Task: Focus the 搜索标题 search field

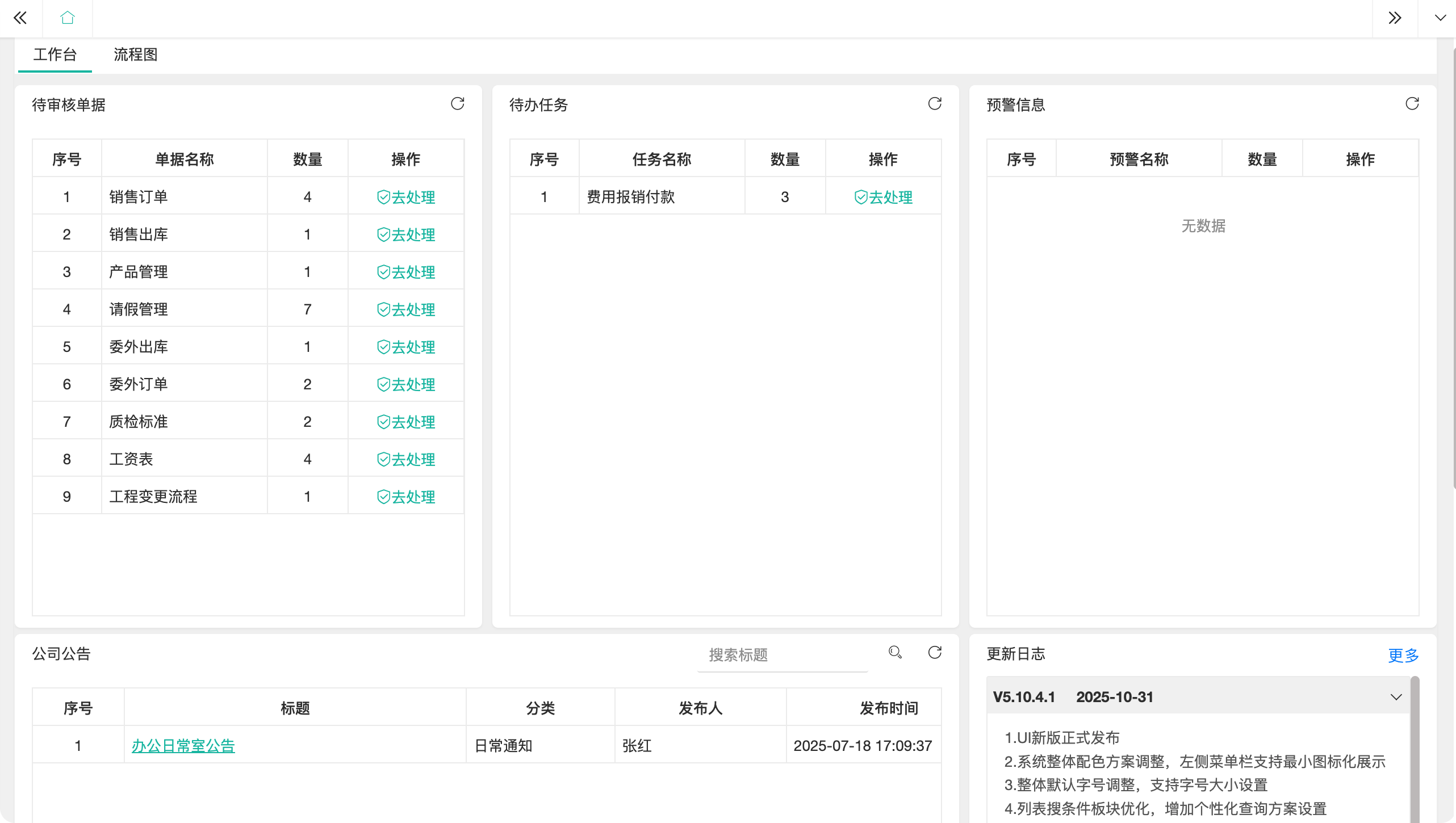Action: tap(783, 656)
